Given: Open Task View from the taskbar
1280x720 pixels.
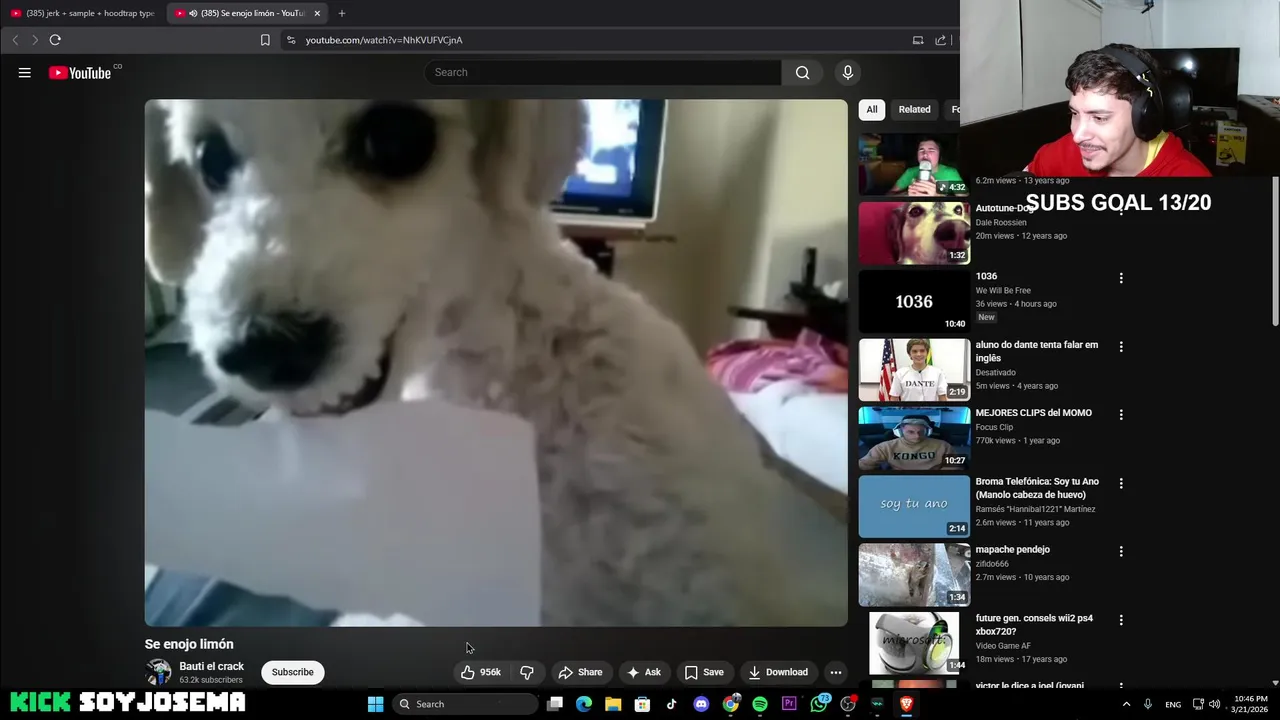Looking at the screenshot, I should click(555, 704).
